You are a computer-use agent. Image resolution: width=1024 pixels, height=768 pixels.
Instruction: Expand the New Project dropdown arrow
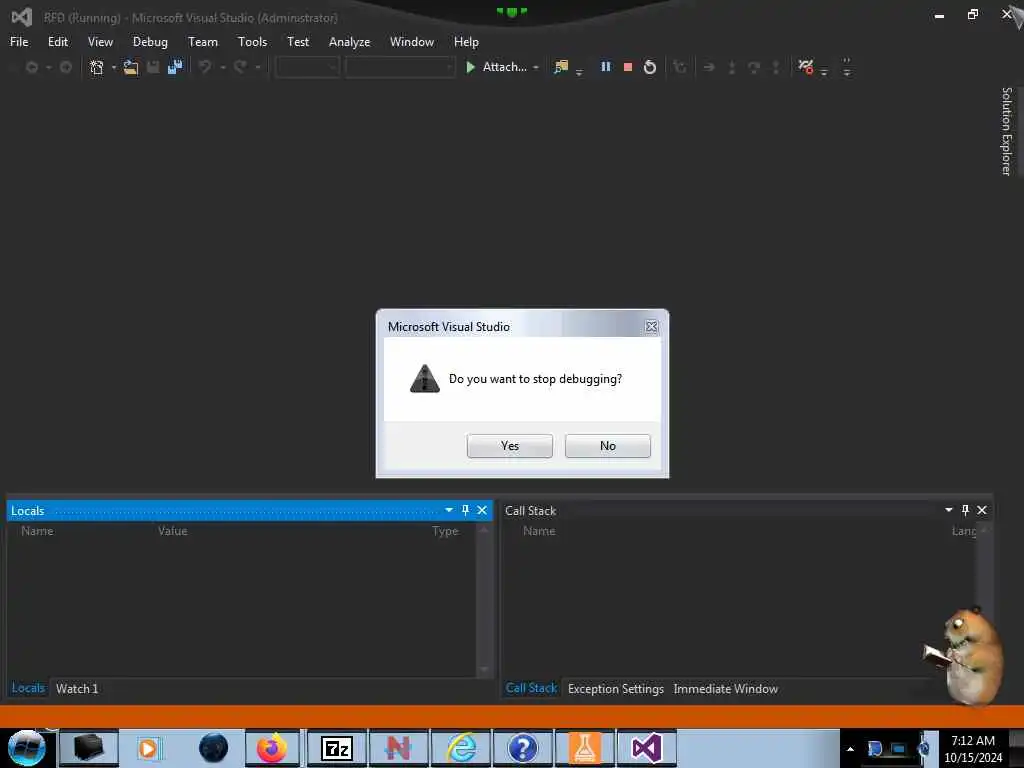[x=114, y=67]
